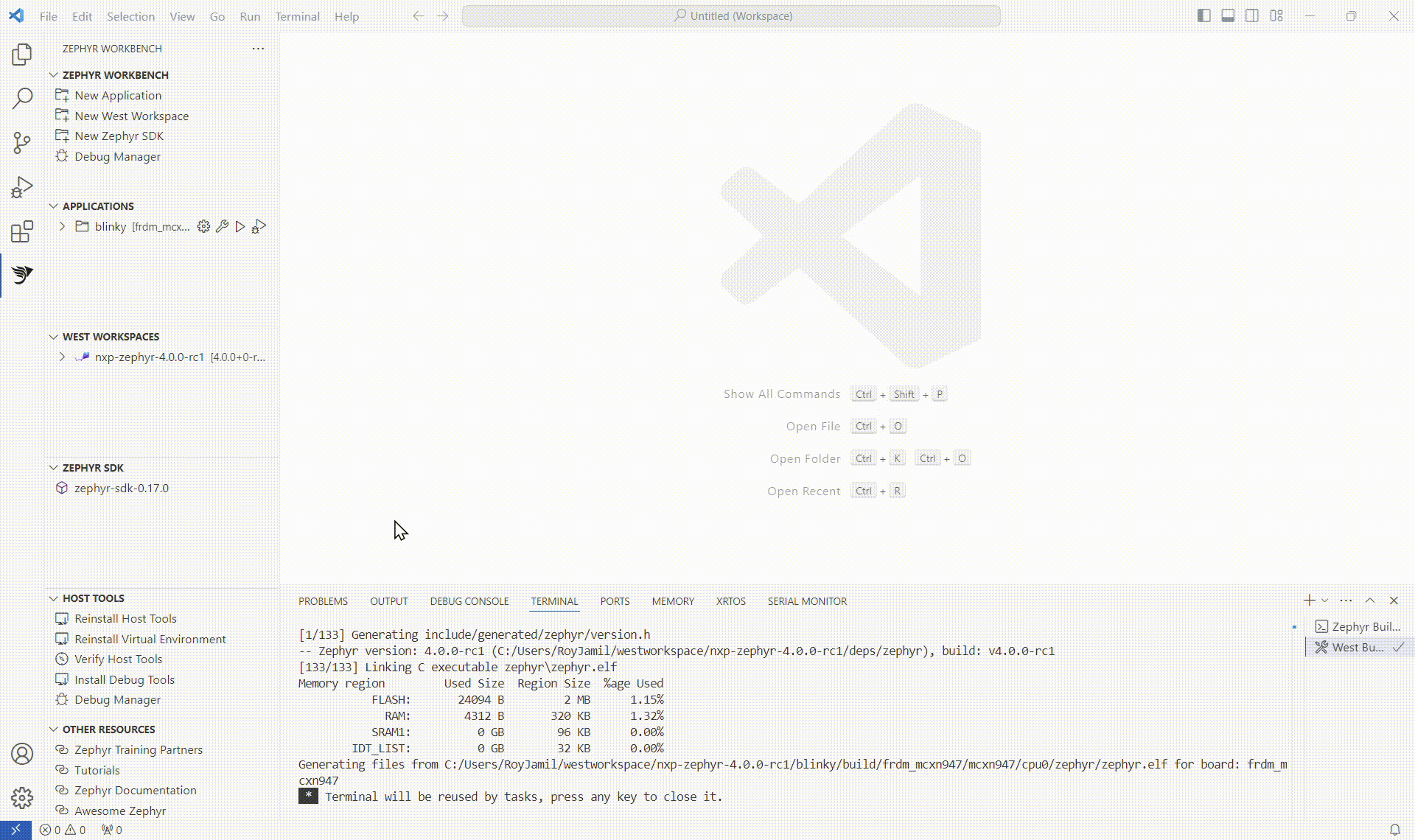Open the Terminal menu in menu bar
Viewport: 1415px width, 840px height.
[298, 16]
